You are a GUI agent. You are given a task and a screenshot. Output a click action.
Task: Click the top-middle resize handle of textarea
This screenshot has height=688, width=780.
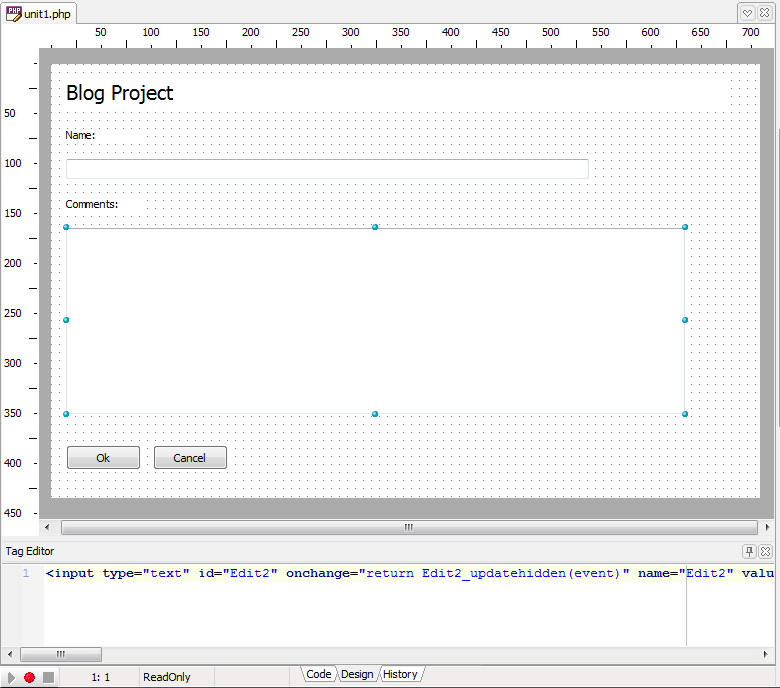375,227
